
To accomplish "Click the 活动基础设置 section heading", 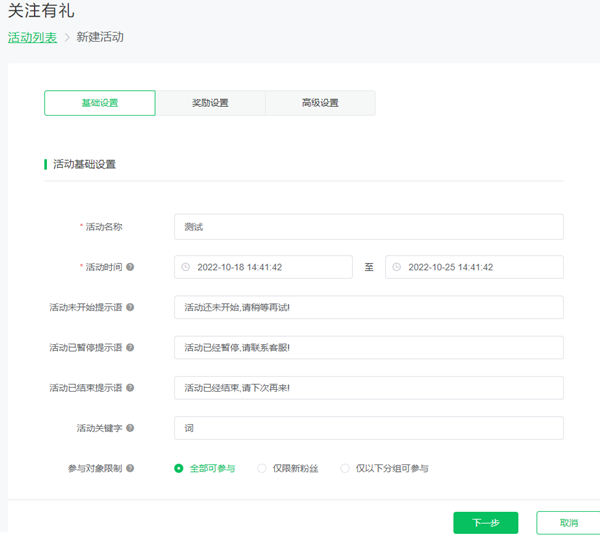I will [x=85, y=165].
